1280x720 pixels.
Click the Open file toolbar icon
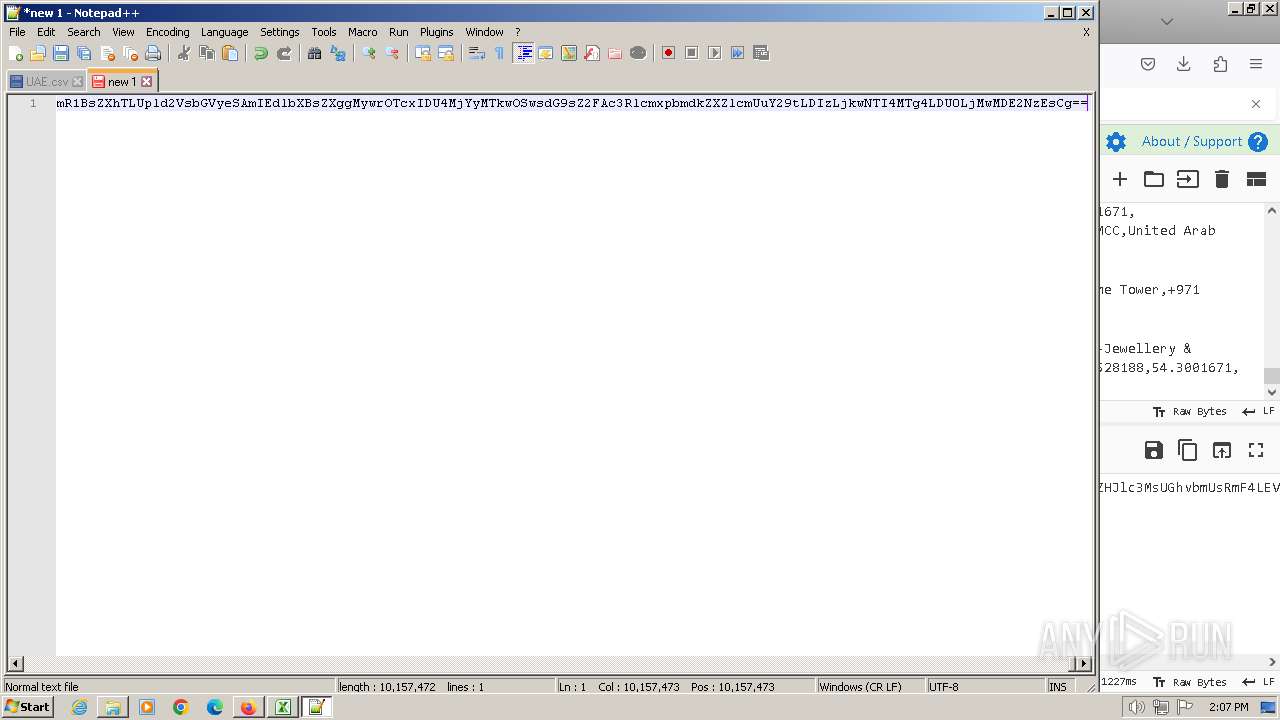pyautogui.click(x=38, y=53)
